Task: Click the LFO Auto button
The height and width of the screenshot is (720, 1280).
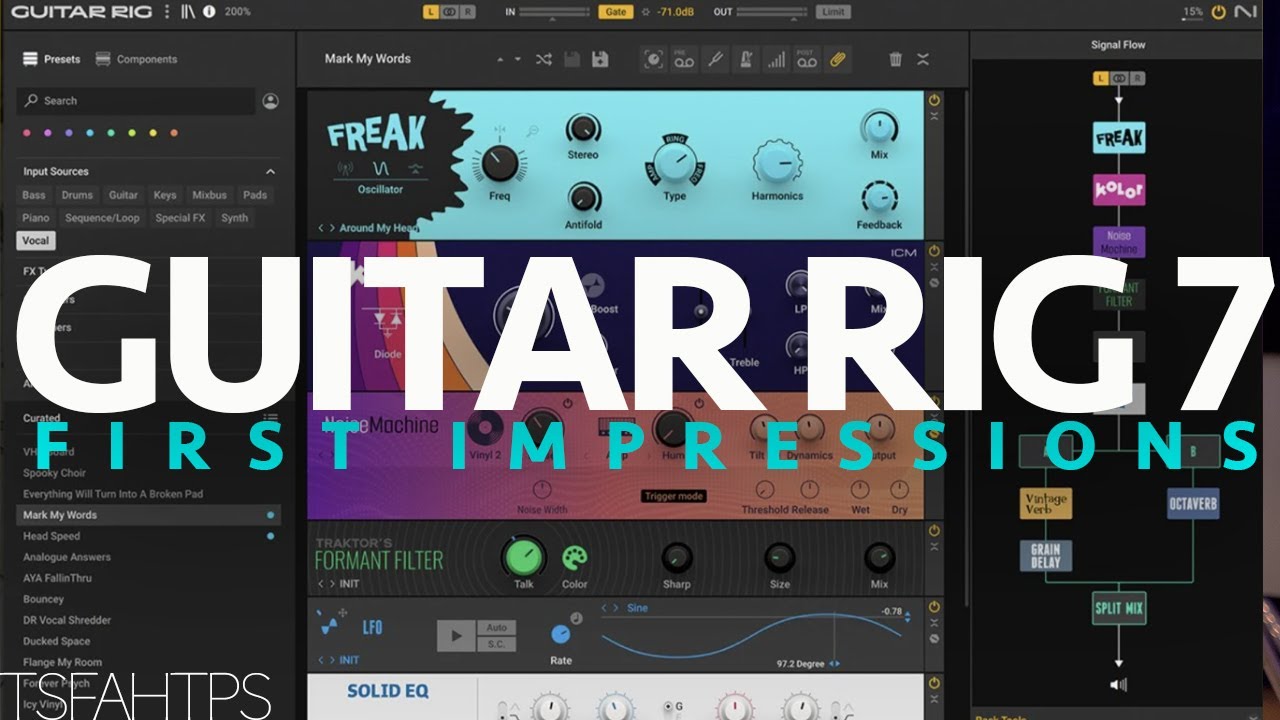Action: pyautogui.click(x=495, y=627)
